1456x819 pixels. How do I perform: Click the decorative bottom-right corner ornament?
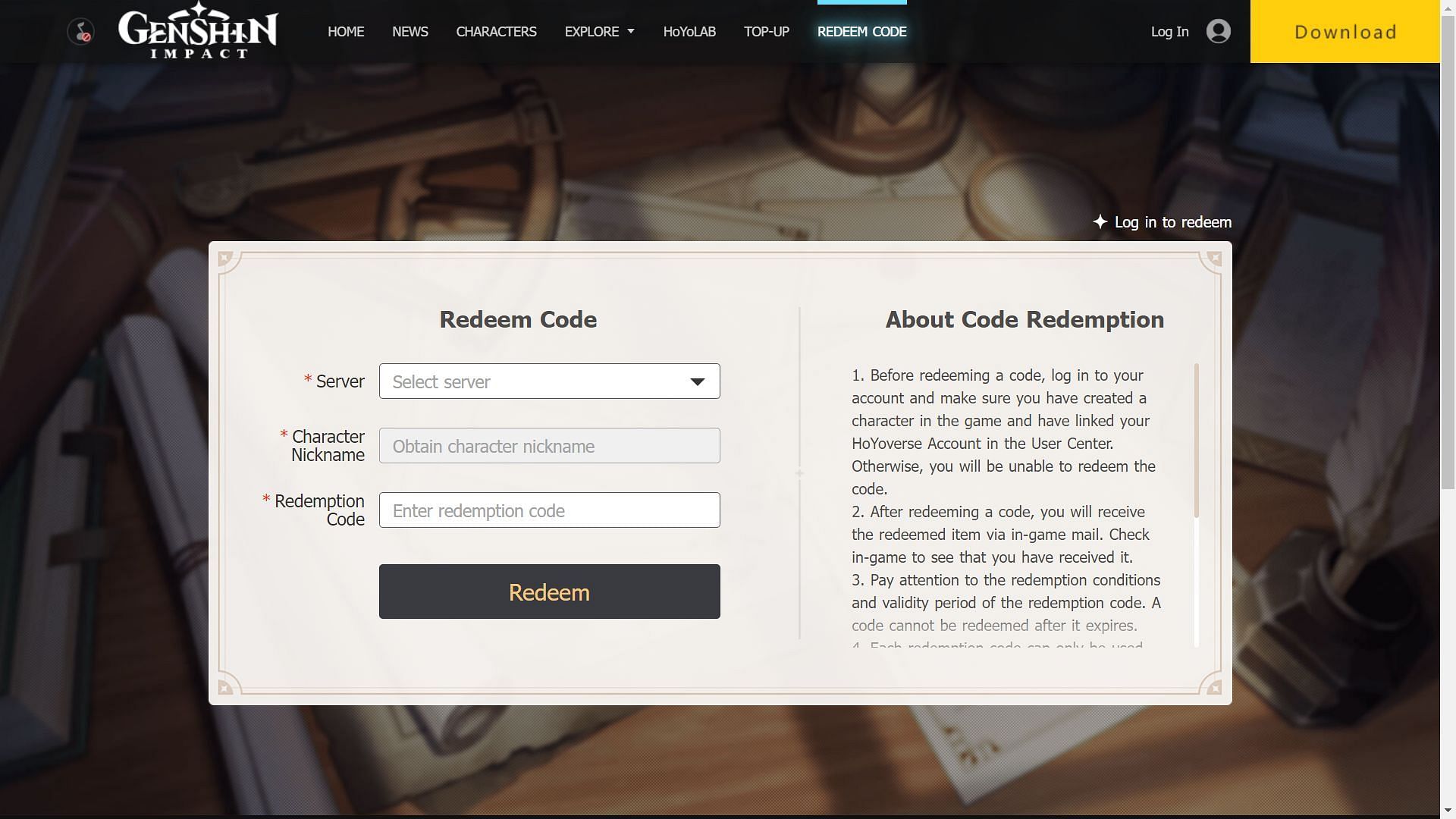1215,688
